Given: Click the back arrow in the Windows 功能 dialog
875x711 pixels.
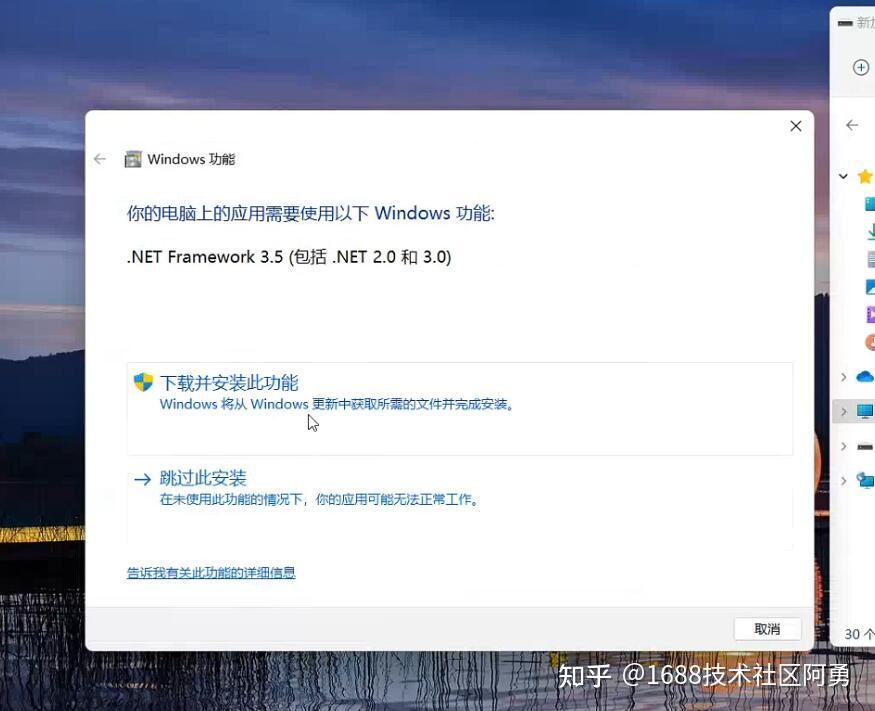Looking at the screenshot, I should click(x=99, y=158).
